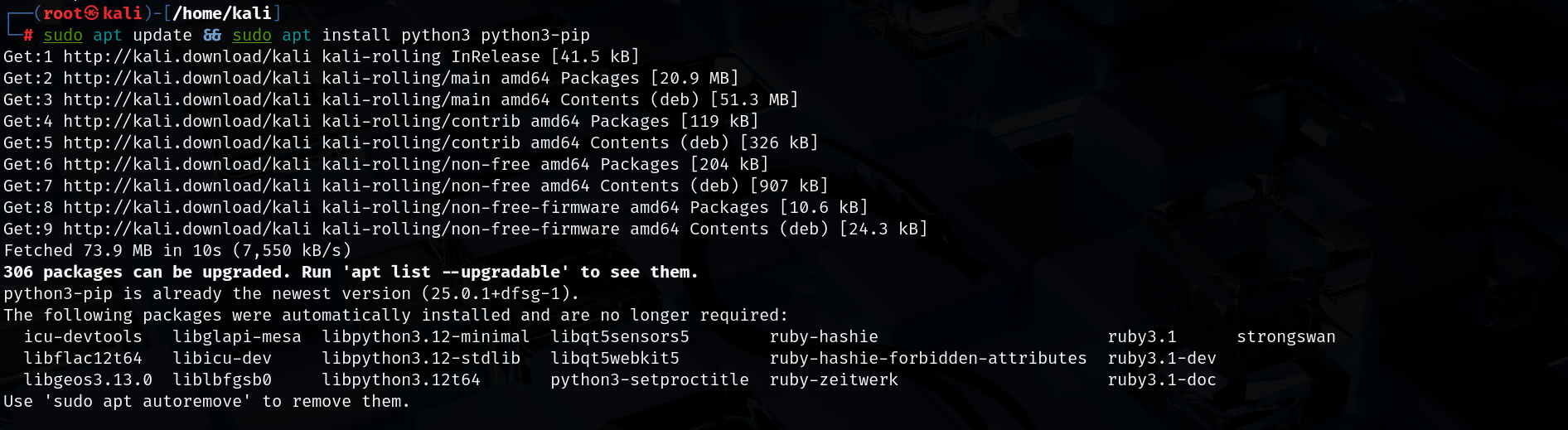The height and width of the screenshot is (430, 1568).
Task: Open the kali.download URL on the Get:9 line
Action: [x=186, y=229]
